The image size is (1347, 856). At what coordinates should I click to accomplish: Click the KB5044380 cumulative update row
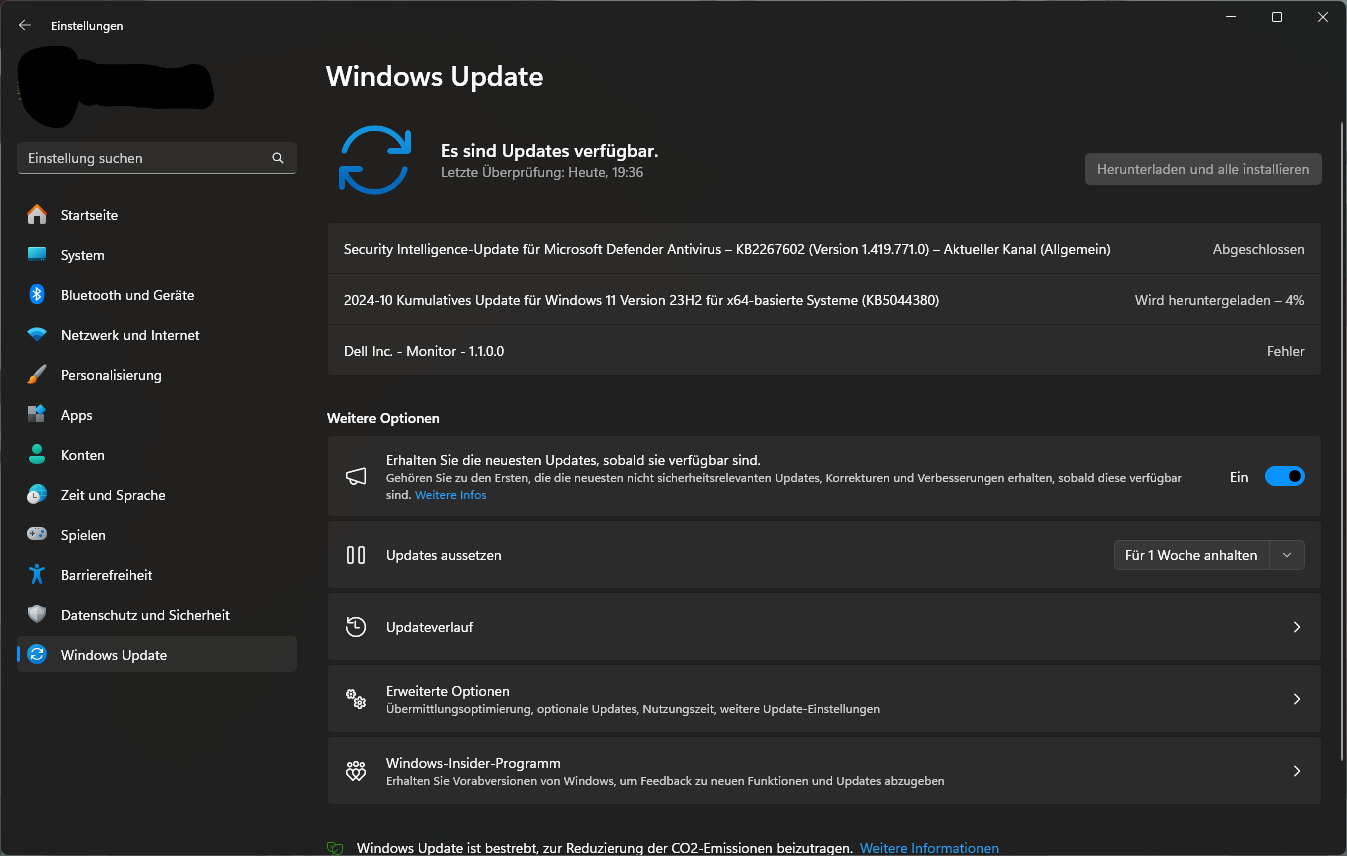824,300
